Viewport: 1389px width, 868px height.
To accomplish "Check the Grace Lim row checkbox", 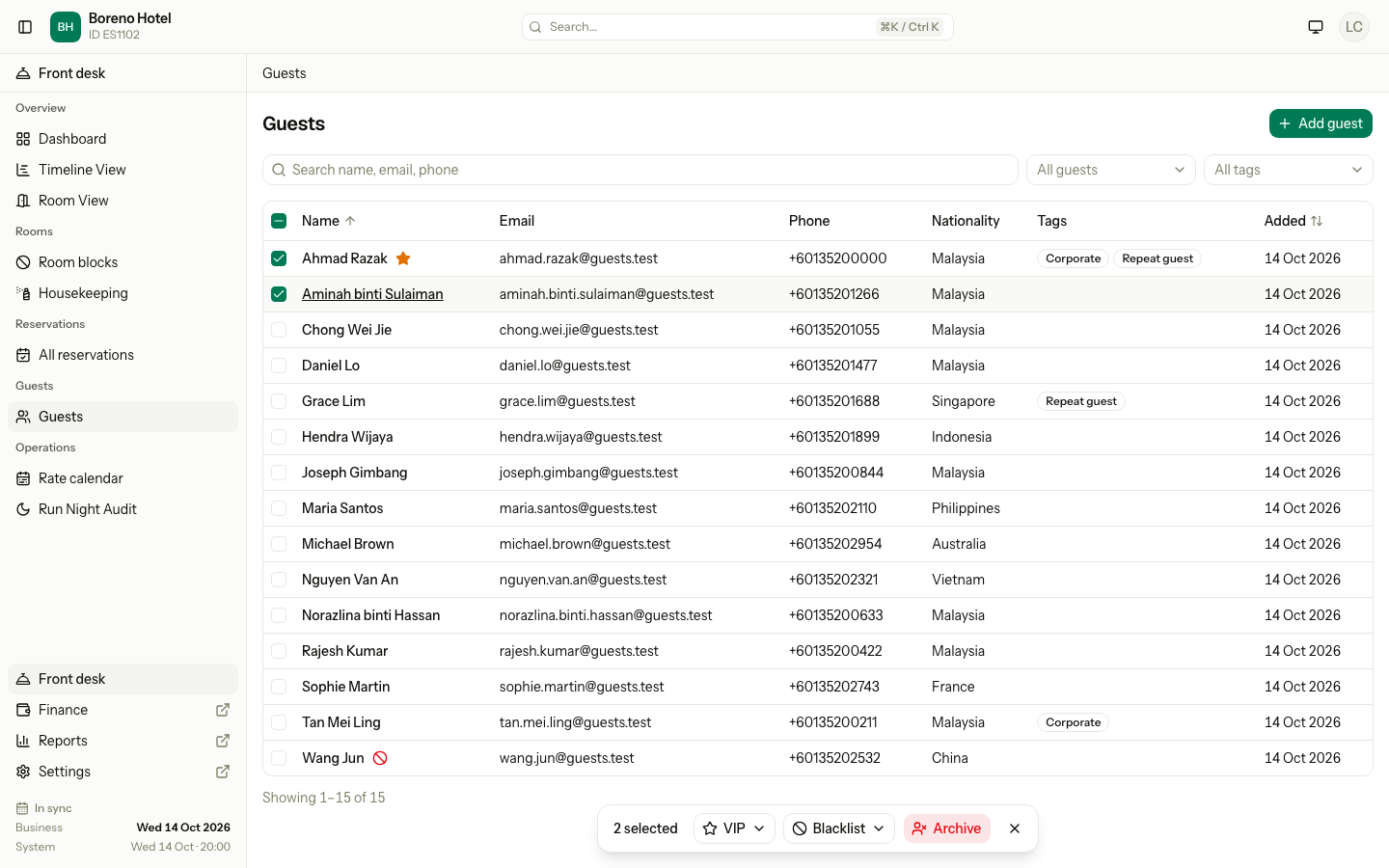I will click(x=279, y=401).
